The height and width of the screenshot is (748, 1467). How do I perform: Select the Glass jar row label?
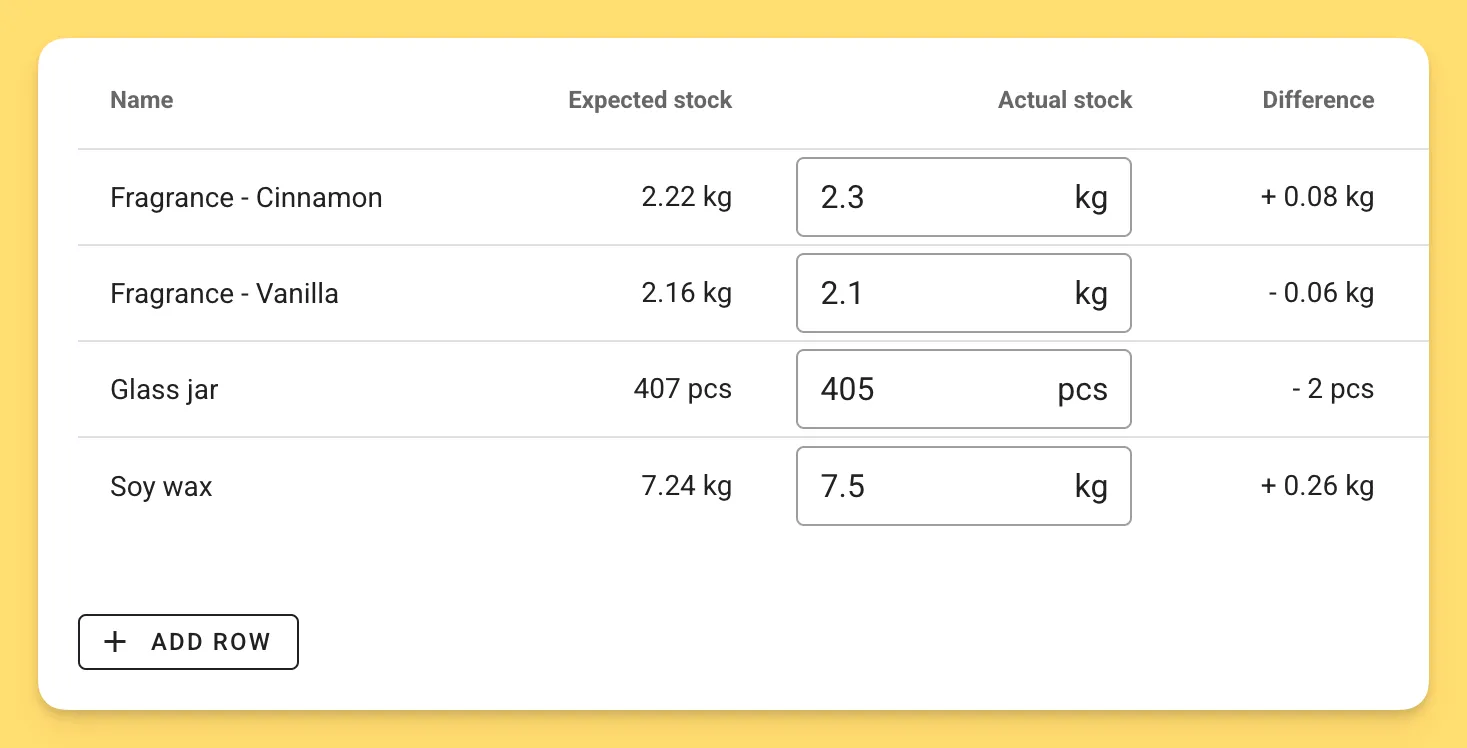(164, 389)
